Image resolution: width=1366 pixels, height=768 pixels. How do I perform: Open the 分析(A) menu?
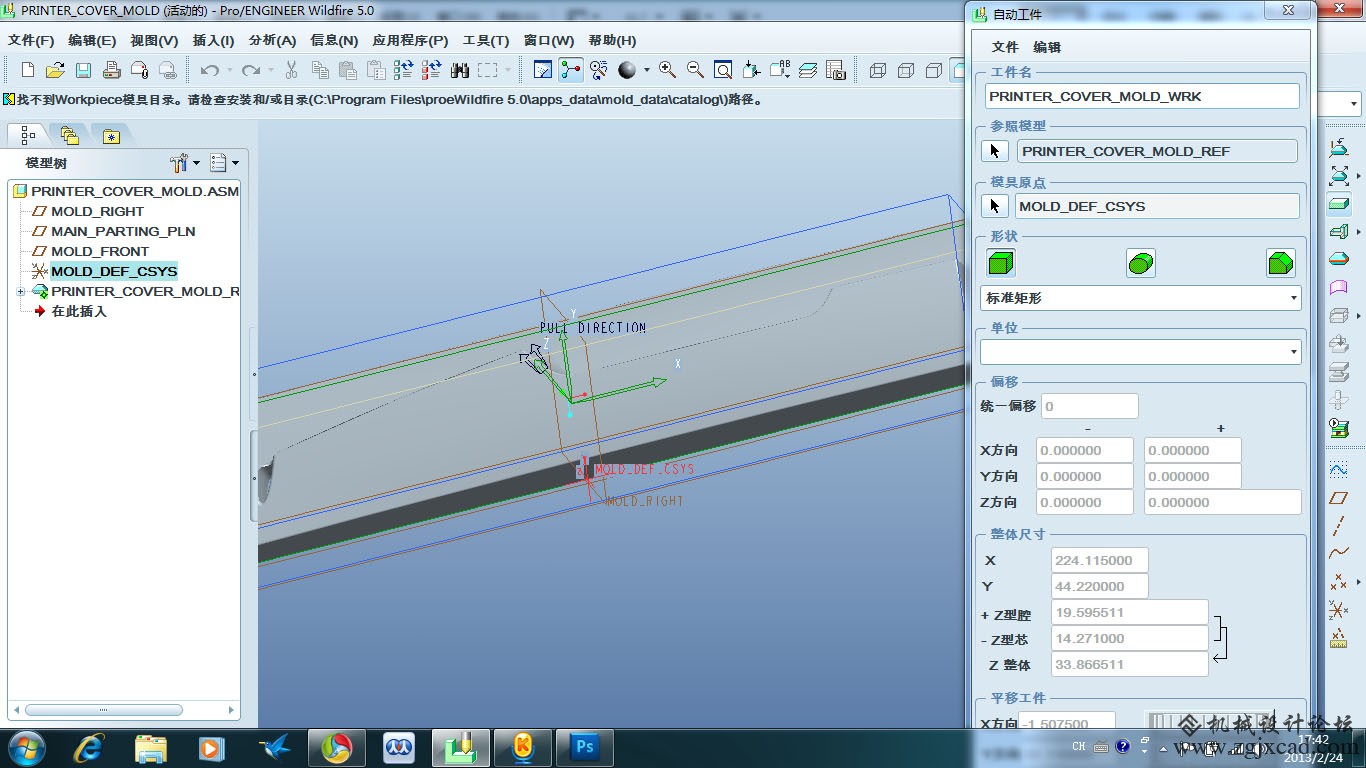pos(272,40)
